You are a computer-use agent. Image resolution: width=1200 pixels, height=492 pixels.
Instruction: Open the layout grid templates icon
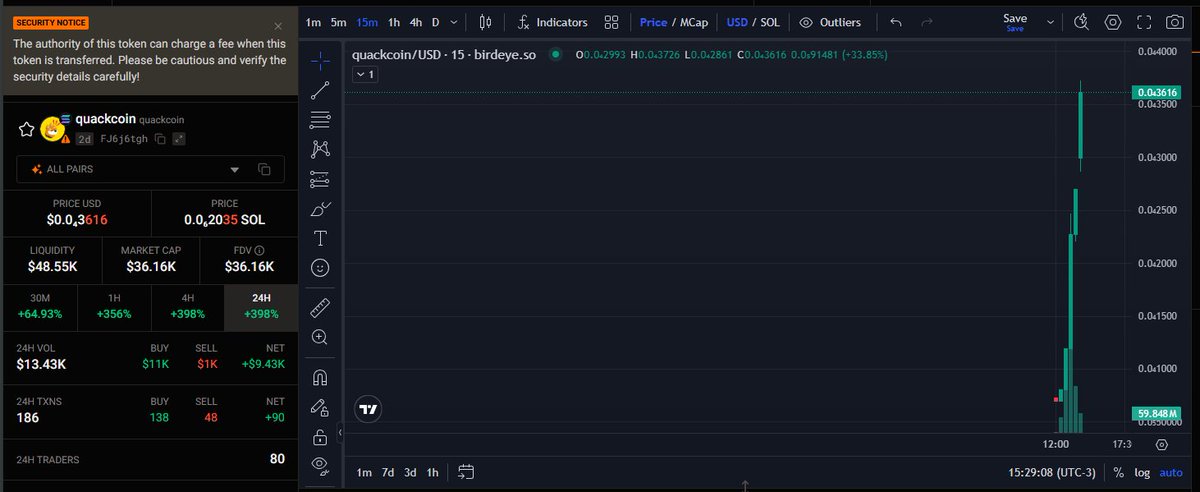612,22
